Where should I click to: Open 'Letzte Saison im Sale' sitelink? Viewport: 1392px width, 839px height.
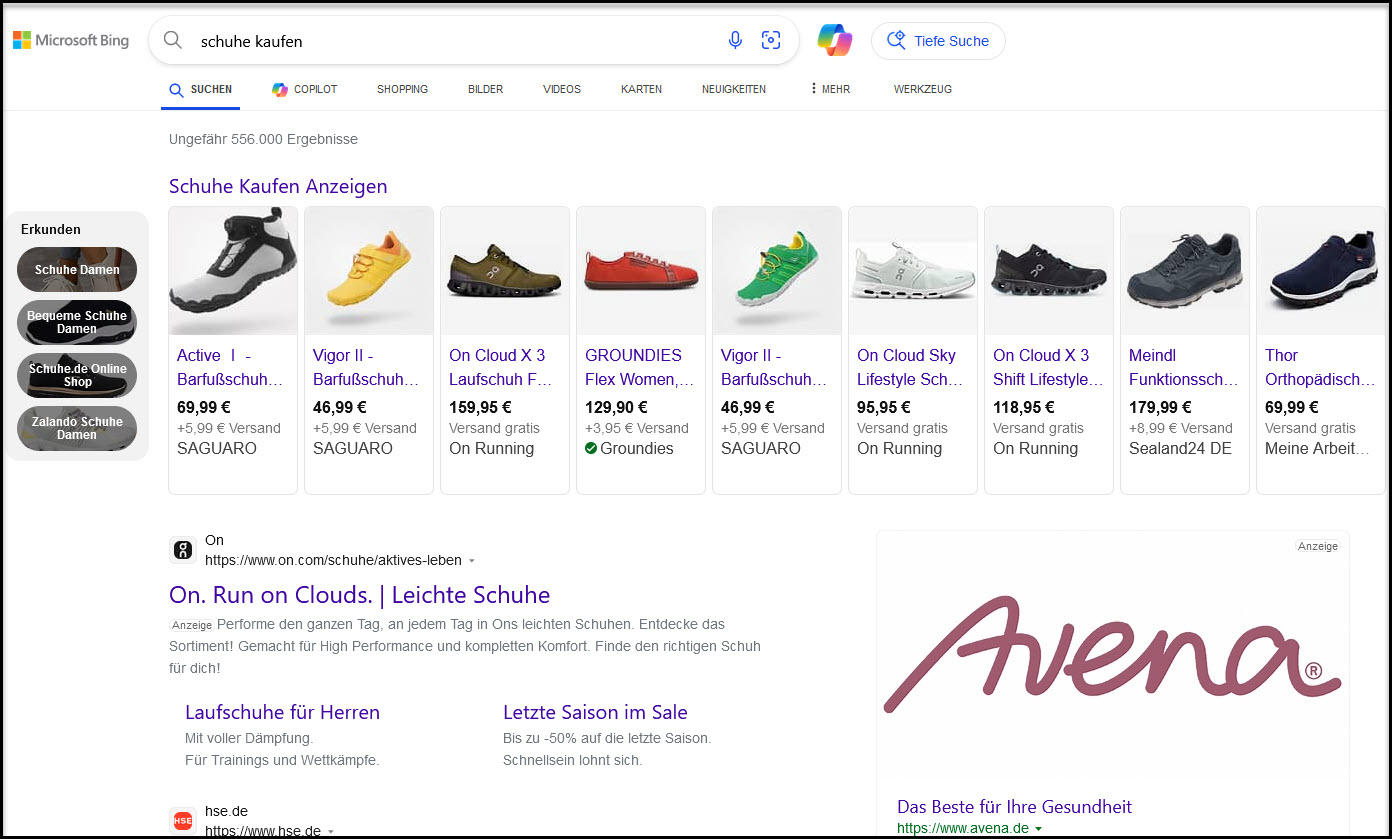pos(595,712)
